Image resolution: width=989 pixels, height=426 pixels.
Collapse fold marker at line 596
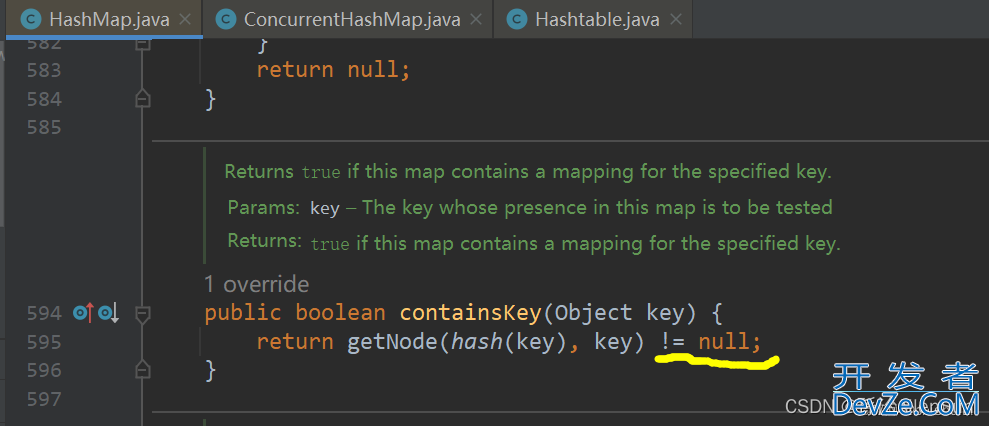pos(143,369)
